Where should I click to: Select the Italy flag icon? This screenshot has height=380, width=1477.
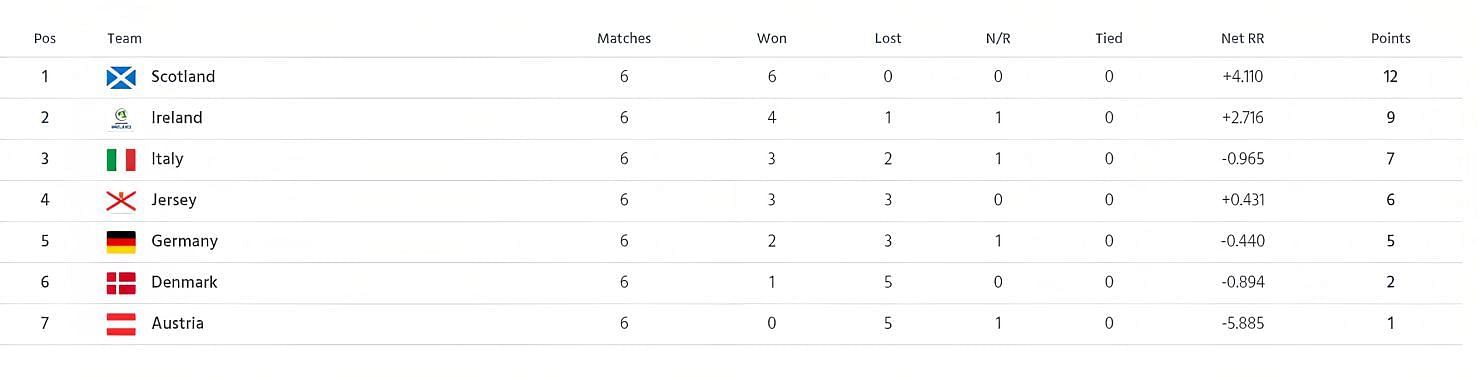(x=121, y=159)
